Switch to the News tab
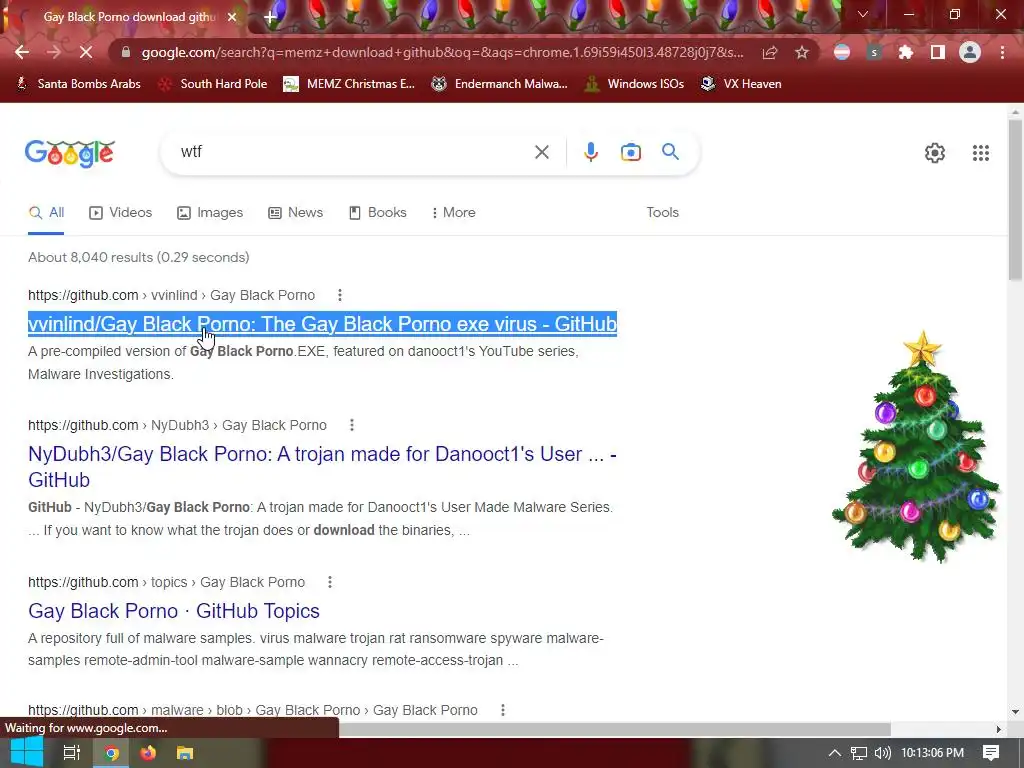1024x768 pixels. click(295, 212)
